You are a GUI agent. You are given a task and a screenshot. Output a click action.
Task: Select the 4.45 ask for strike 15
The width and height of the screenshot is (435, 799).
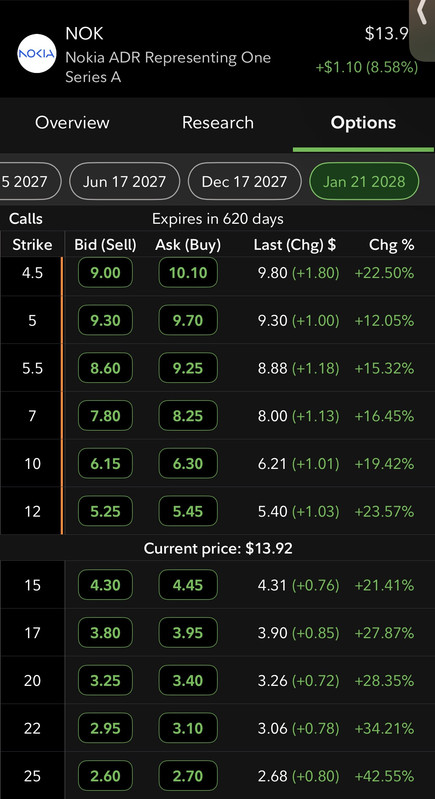(188, 585)
